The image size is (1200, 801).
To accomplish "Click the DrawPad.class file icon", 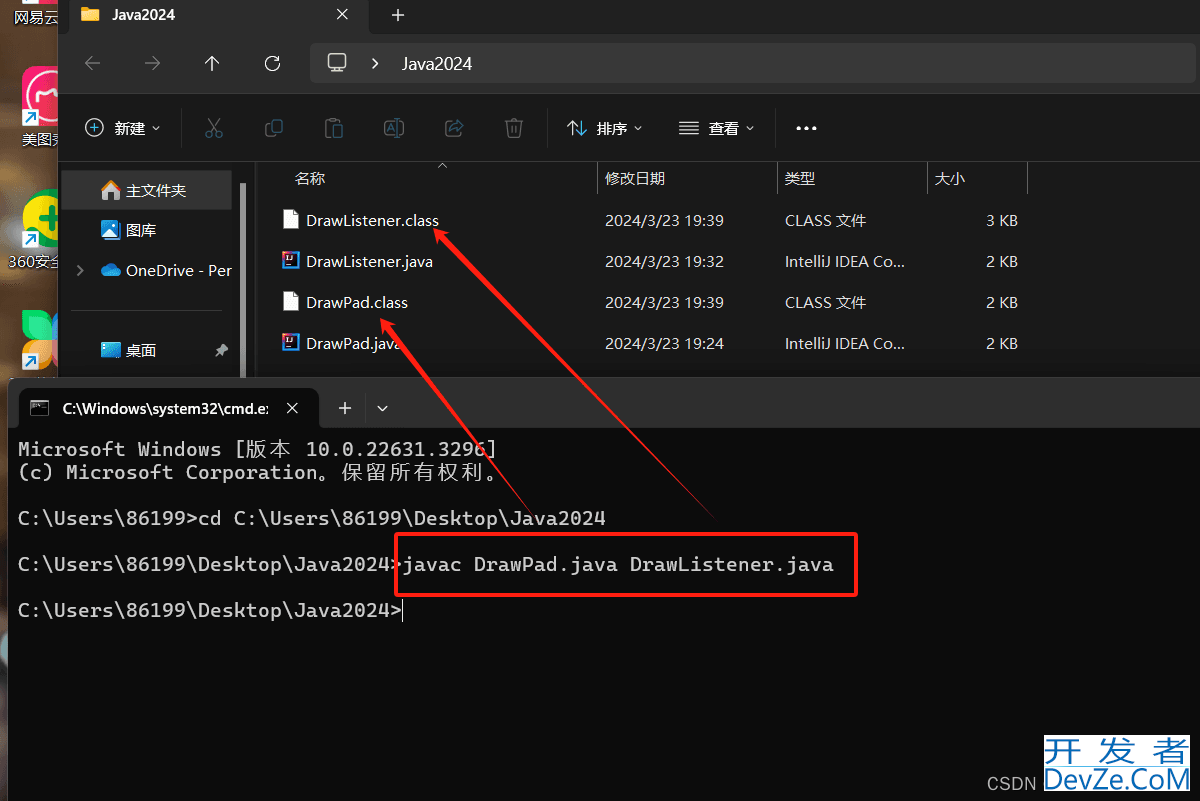I will [x=291, y=302].
